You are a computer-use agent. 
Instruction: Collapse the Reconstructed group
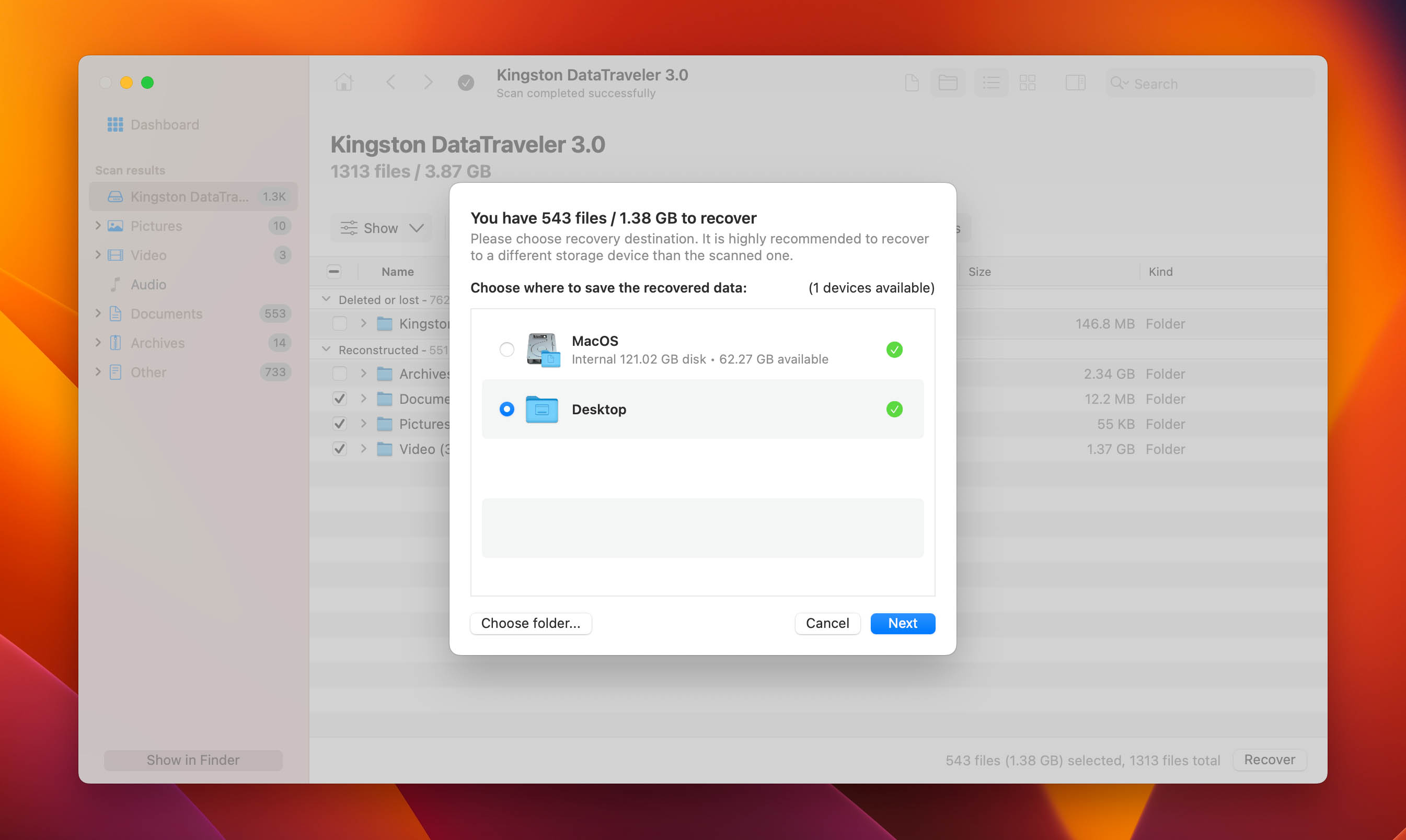(326, 350)
